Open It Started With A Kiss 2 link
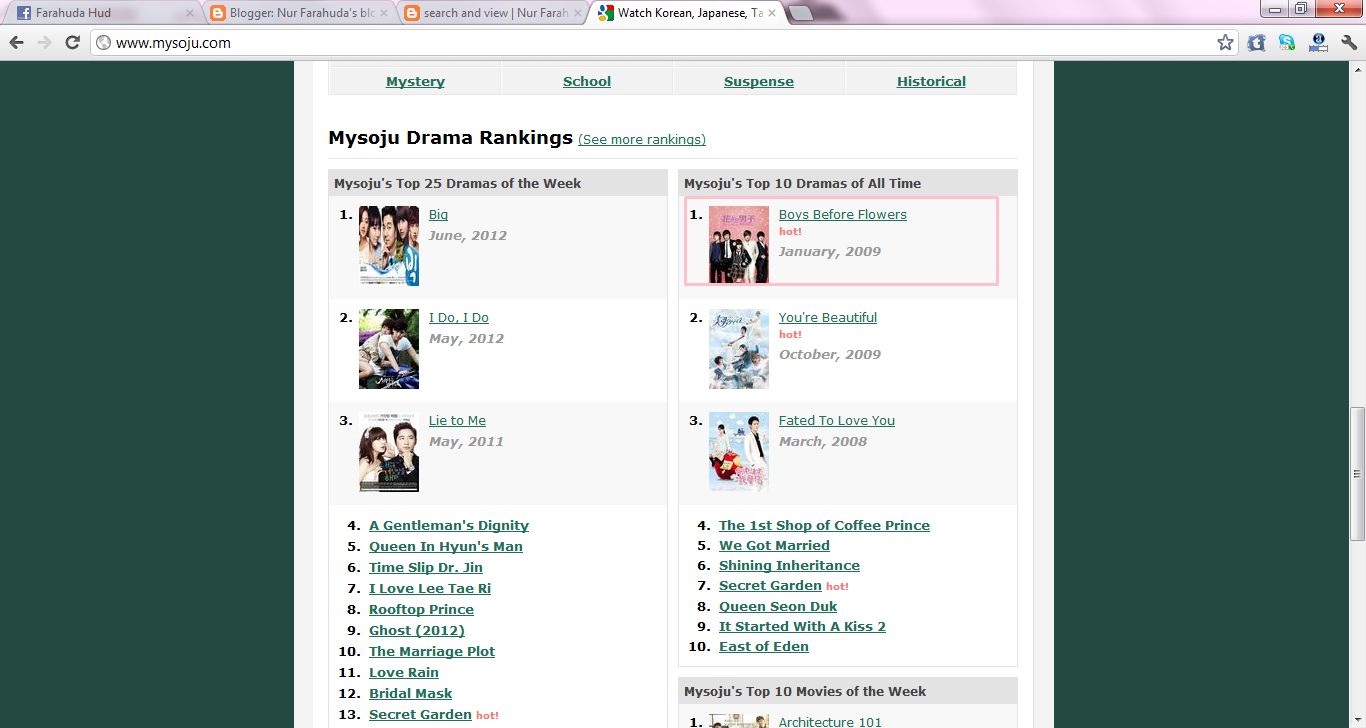Image resolution: width=1366 pixels, height=728 pixels. [802, 627]
